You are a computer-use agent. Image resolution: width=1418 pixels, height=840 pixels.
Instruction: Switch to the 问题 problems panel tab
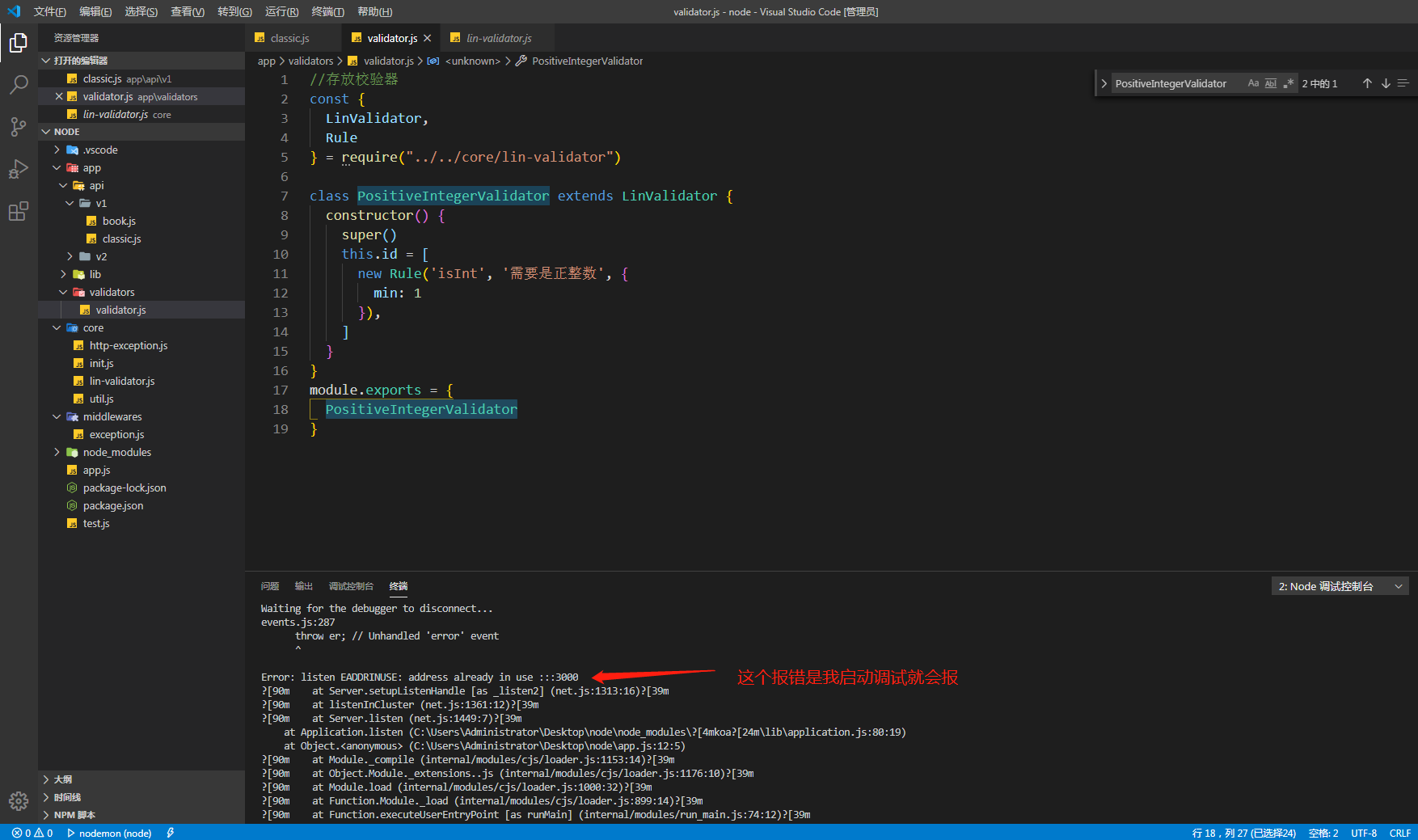click(x=270, y=586)
